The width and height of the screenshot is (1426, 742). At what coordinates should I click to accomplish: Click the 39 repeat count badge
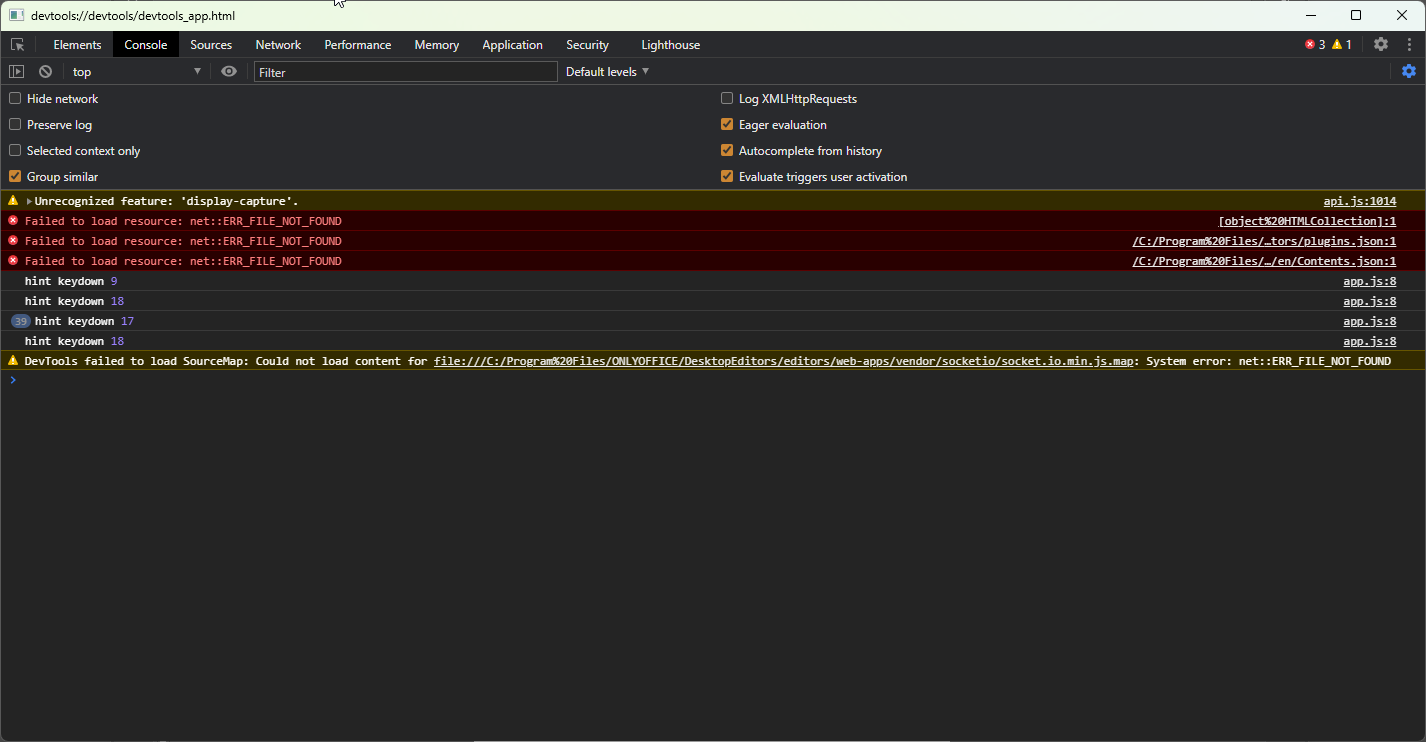(x=21, y=321)
